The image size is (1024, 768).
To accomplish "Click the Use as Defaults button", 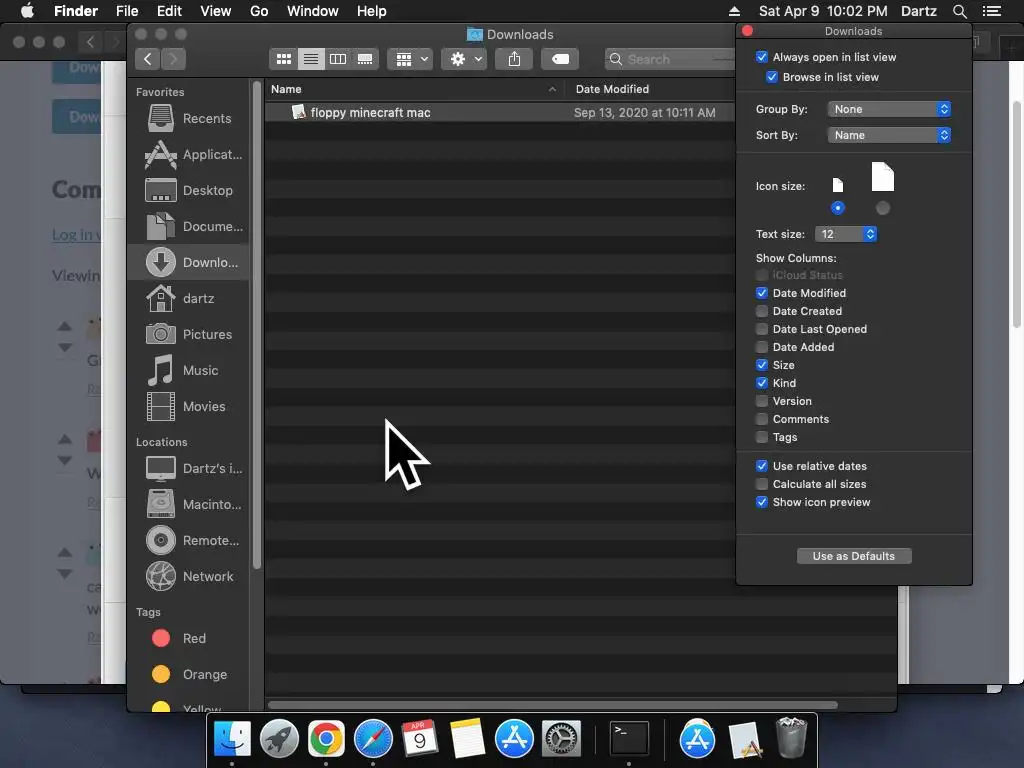I will [x=854, y=556].
